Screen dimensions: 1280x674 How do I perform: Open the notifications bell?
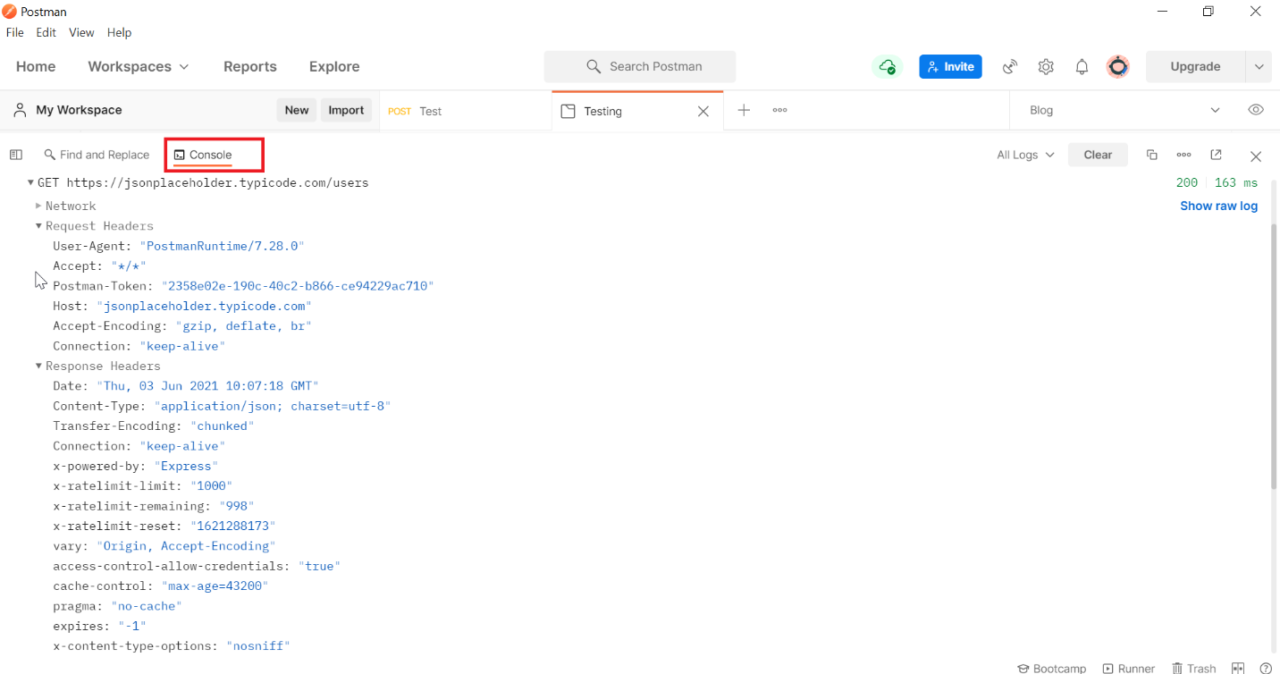pos(1081,66)
